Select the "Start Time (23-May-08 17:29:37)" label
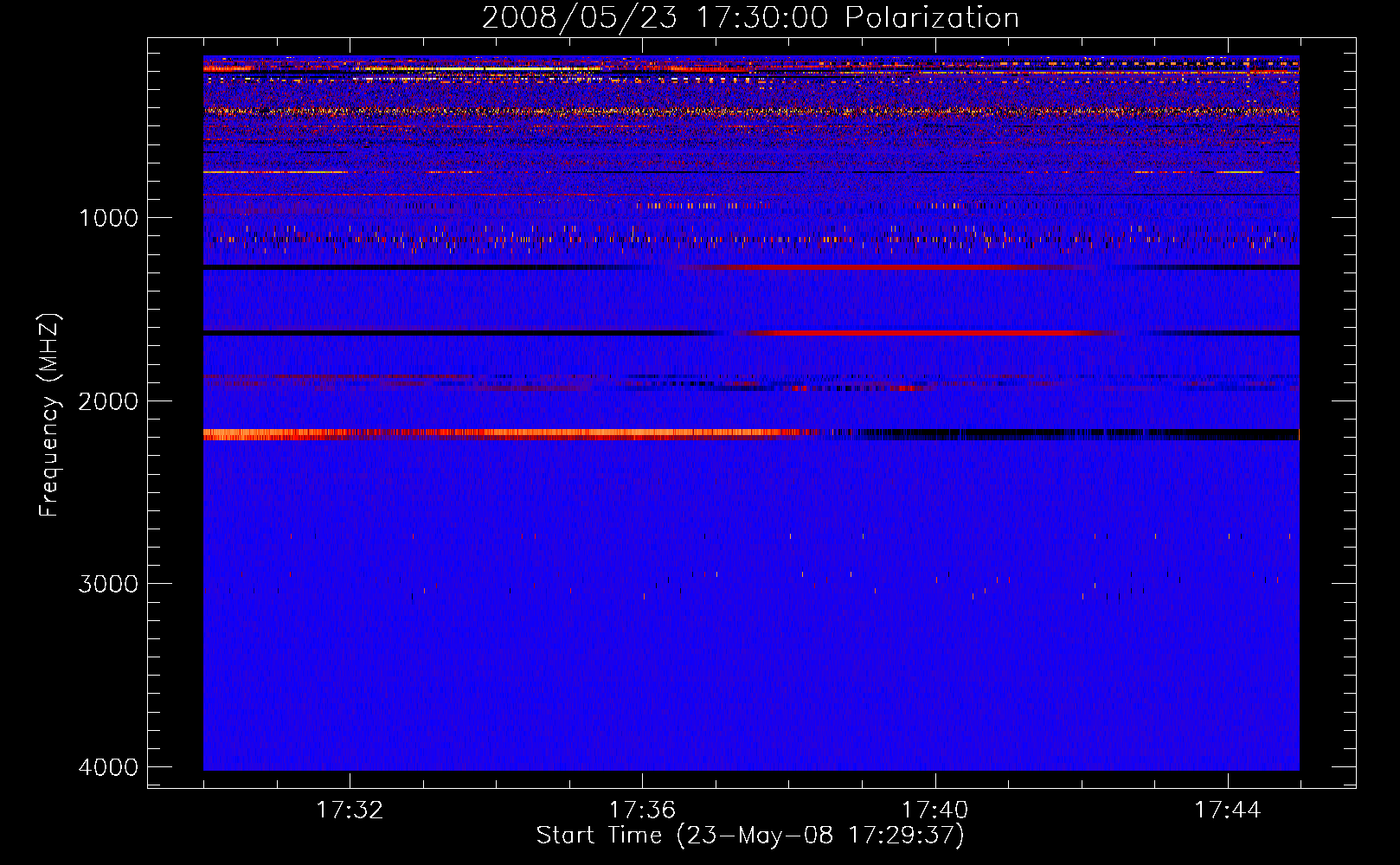Image resolution: width=1400 pixels, height=865 pixels. (750, 836)
